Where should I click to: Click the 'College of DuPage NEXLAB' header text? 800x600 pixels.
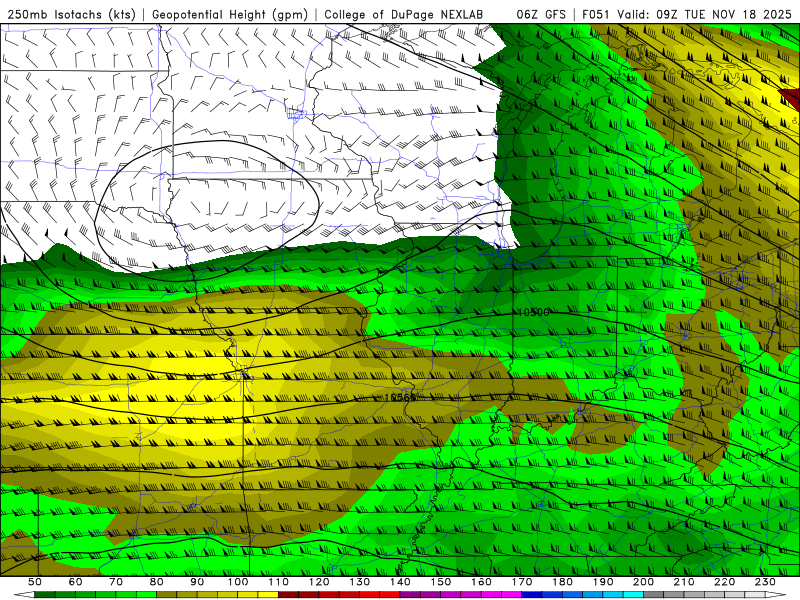pyautogui.click(x=404, y=14)
